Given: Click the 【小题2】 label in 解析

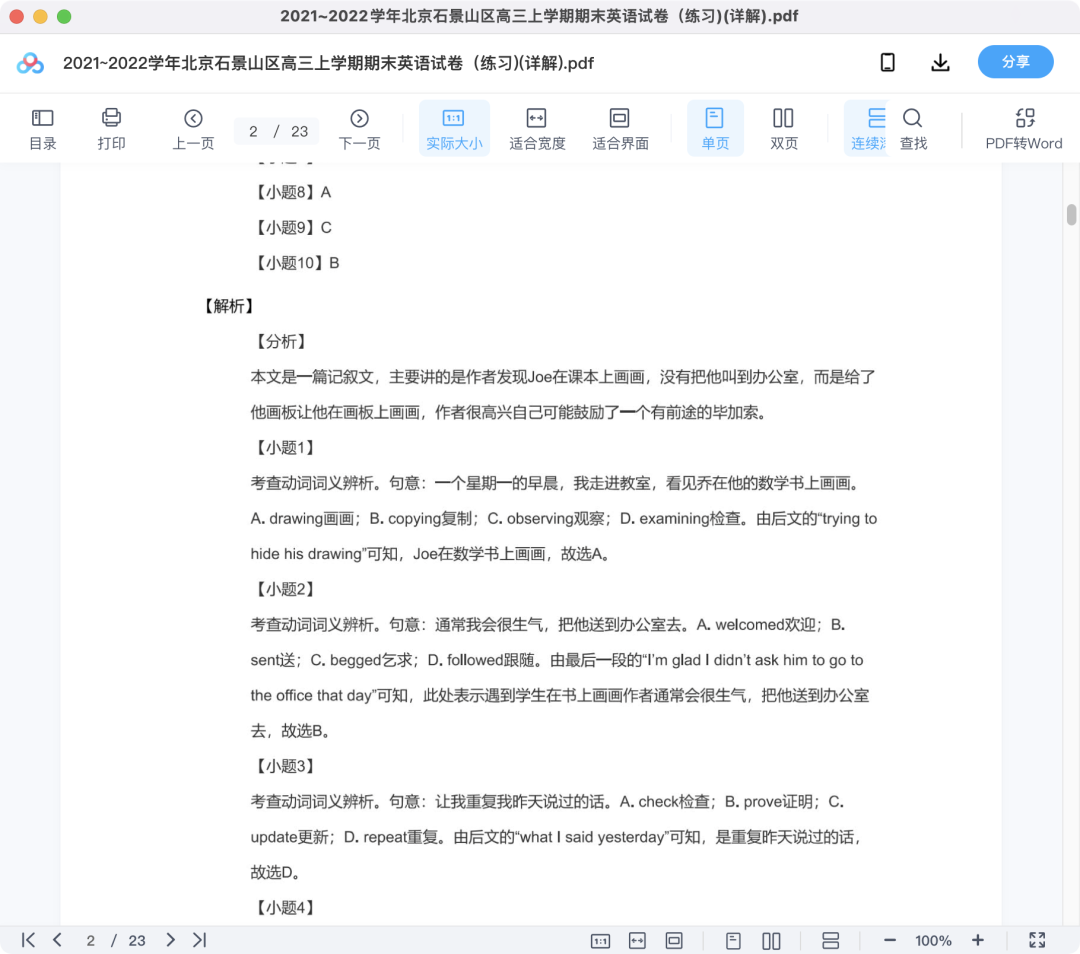Looking at the screenshot, I should [285, 589].
